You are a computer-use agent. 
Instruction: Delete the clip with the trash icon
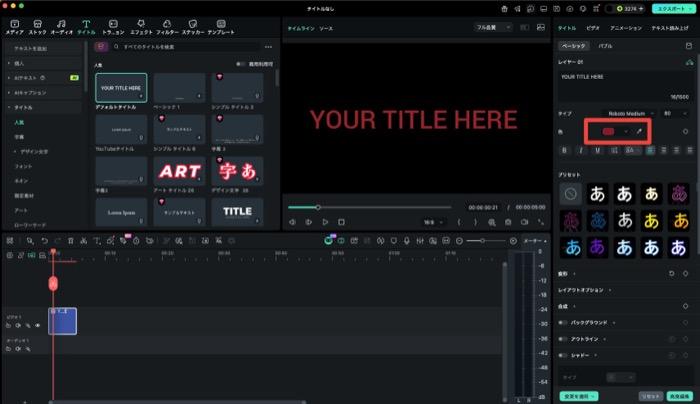tap(71, 241)
